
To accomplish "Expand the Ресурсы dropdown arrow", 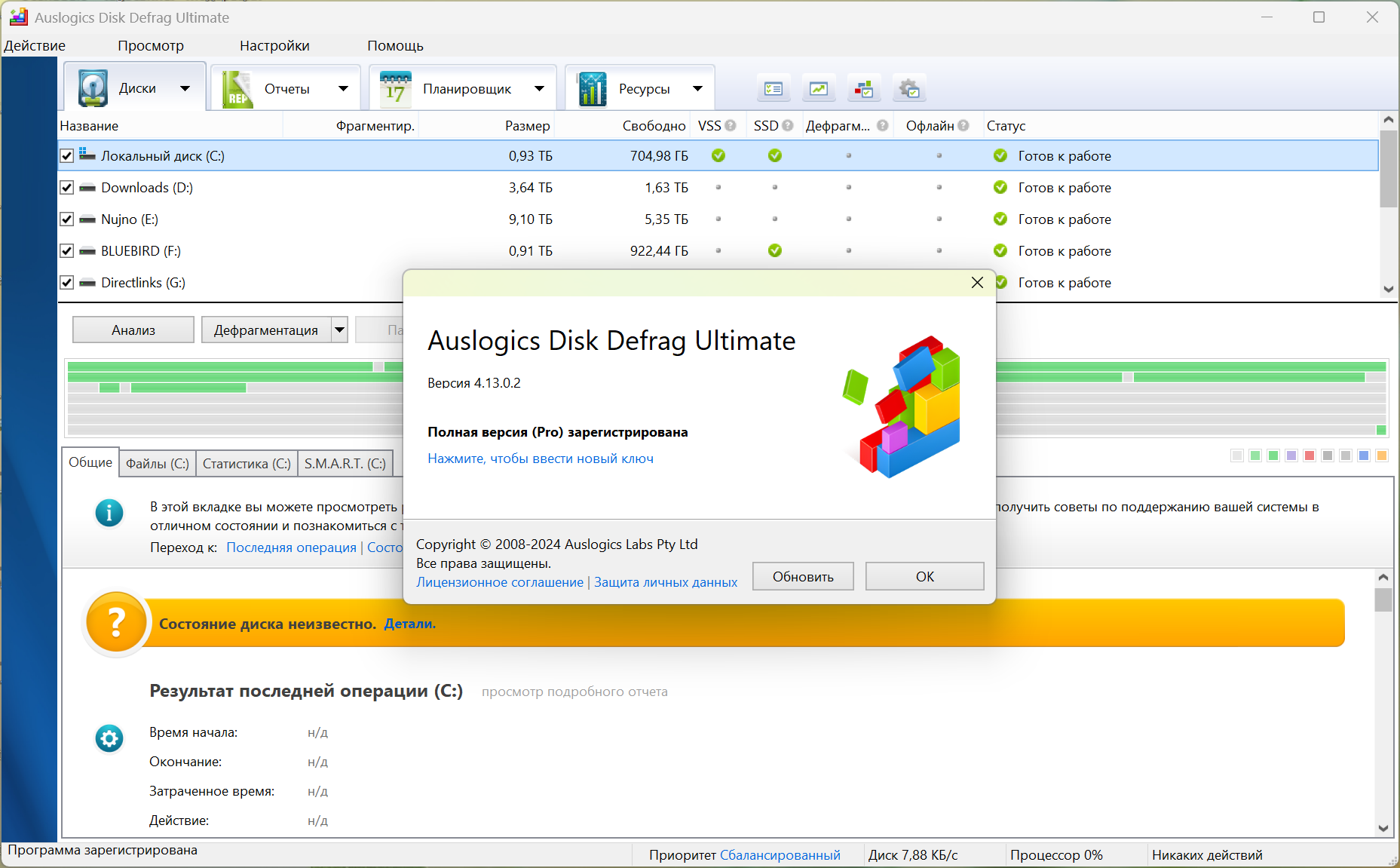I will [697, 88].
